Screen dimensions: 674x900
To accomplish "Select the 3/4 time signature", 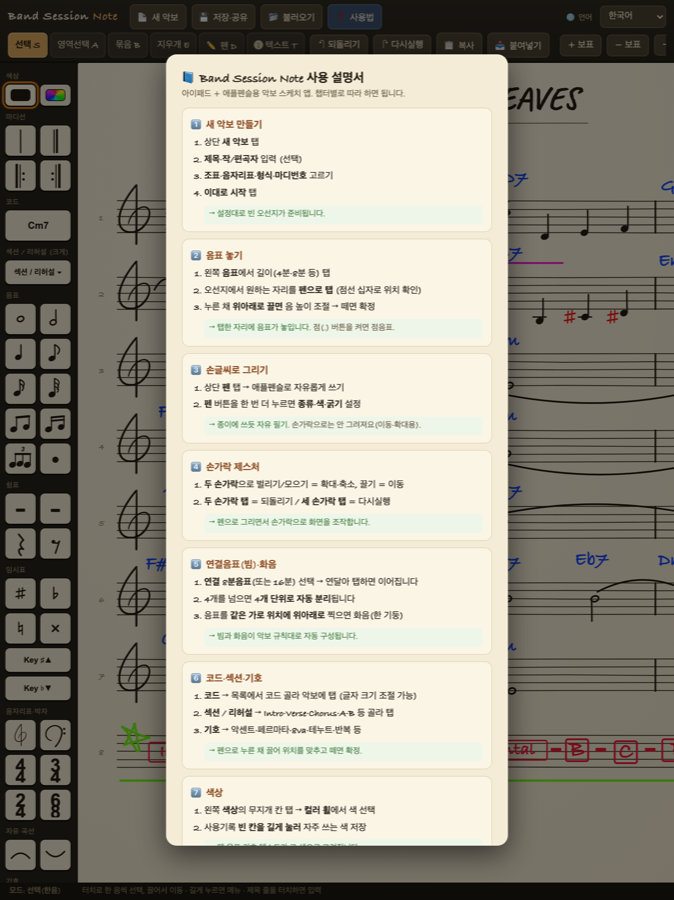I will coord(56,770).
